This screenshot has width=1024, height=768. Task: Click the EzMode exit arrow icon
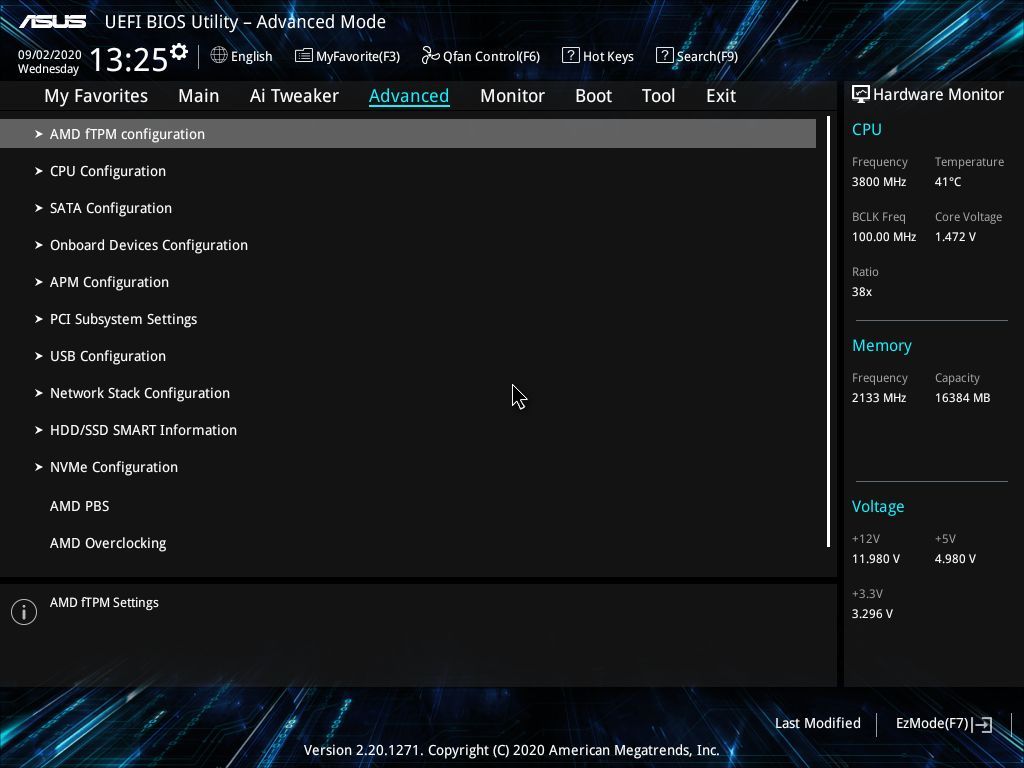coord(982,724)
